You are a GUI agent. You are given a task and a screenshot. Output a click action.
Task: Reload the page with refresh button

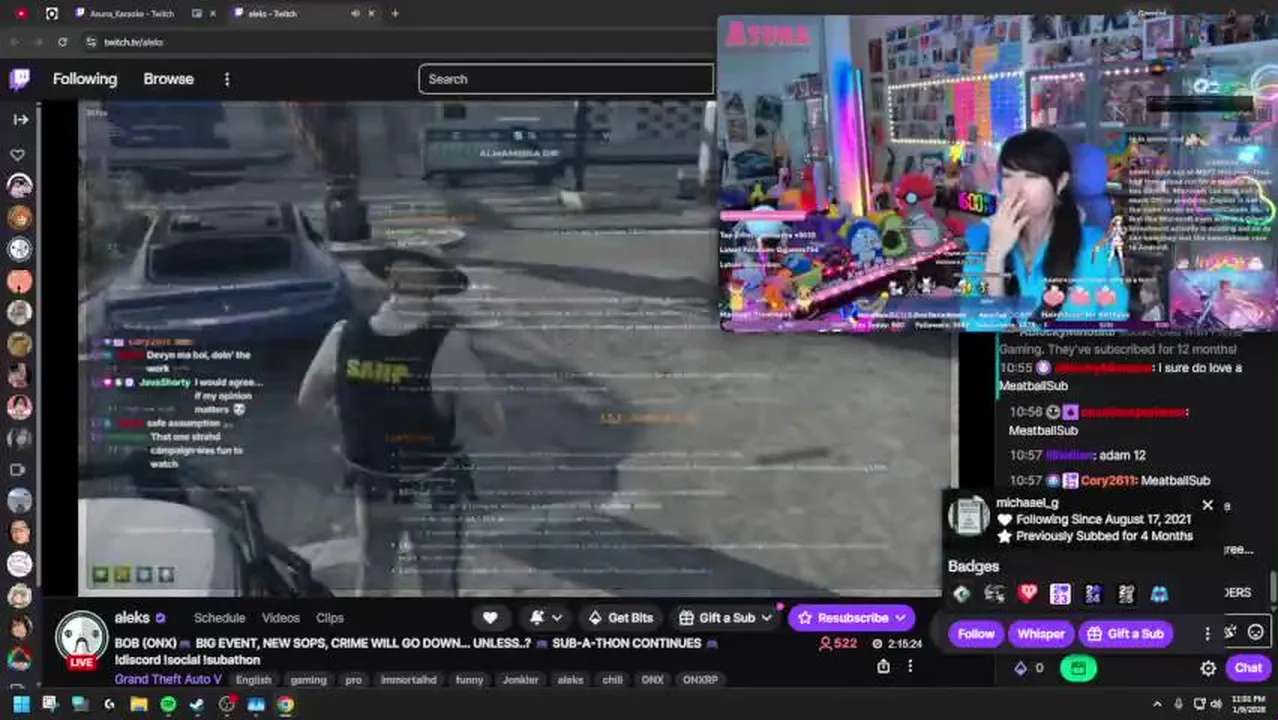point(62,42)
